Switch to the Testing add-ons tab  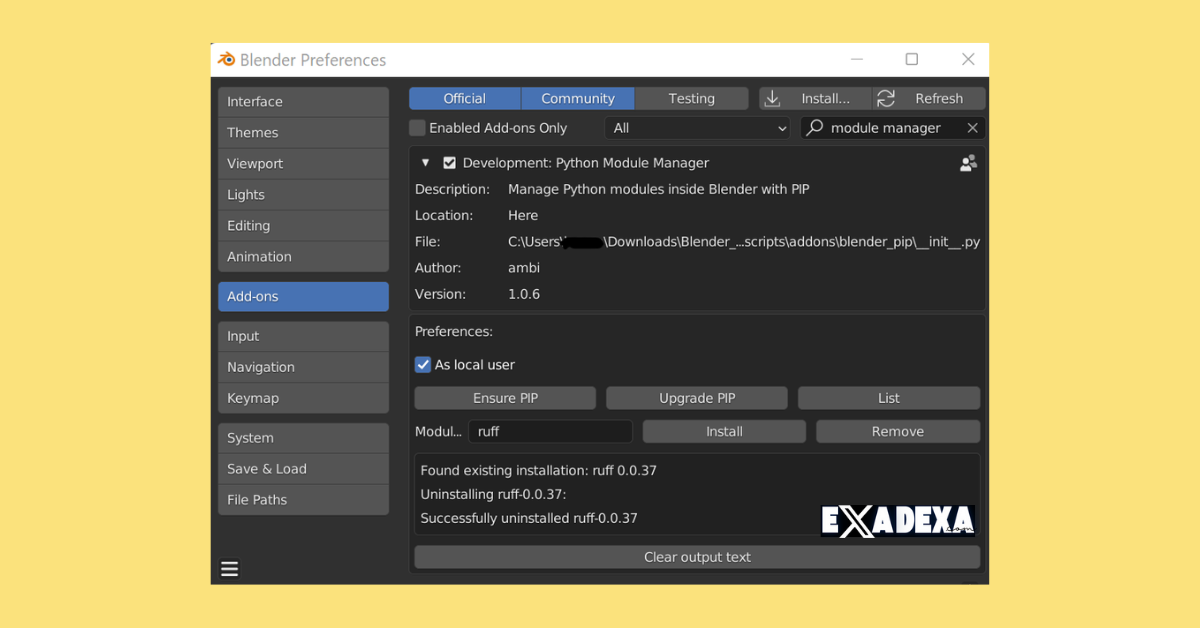pos(690,98)
